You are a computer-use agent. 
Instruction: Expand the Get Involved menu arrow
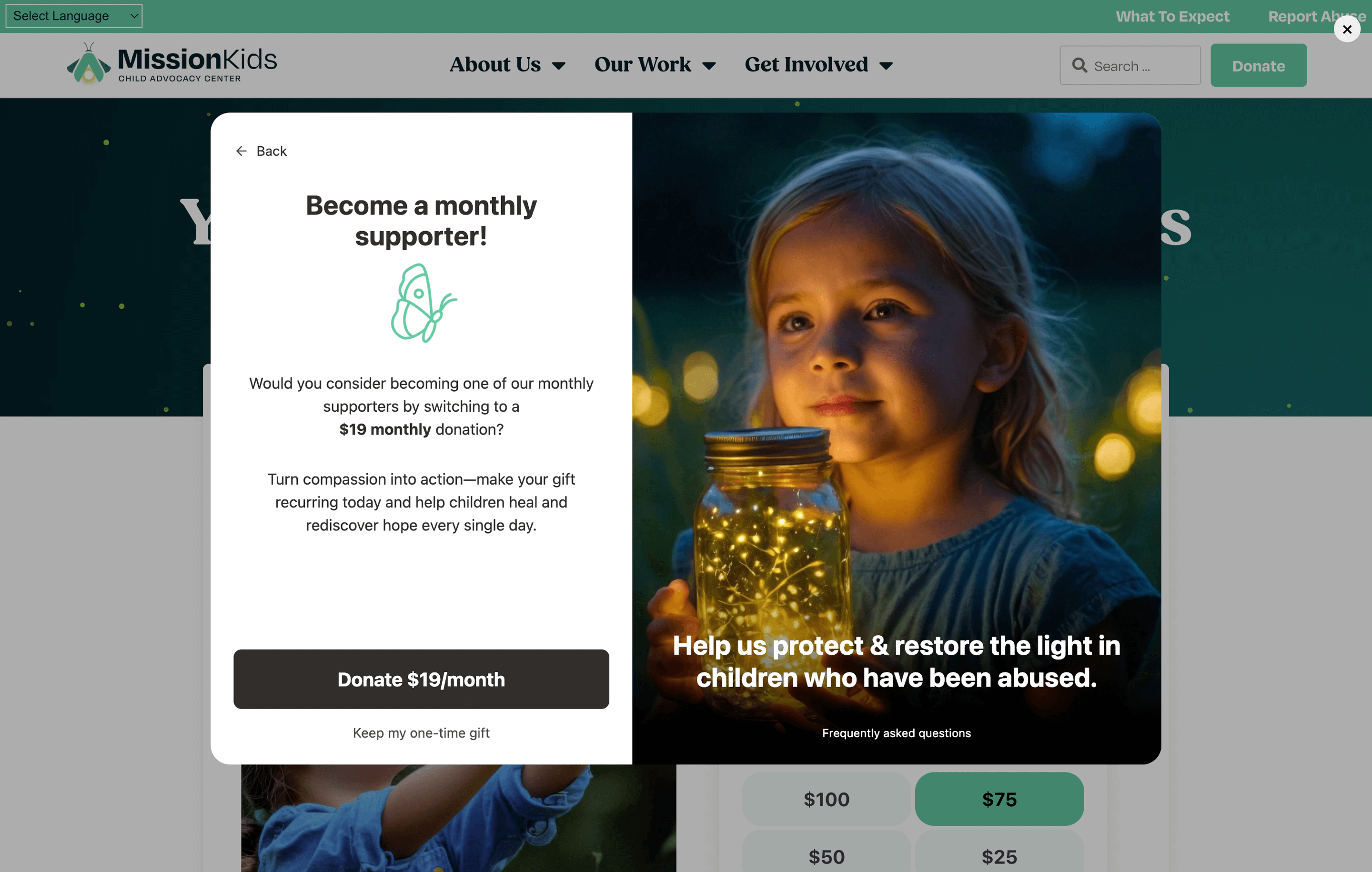click(886, 66)
